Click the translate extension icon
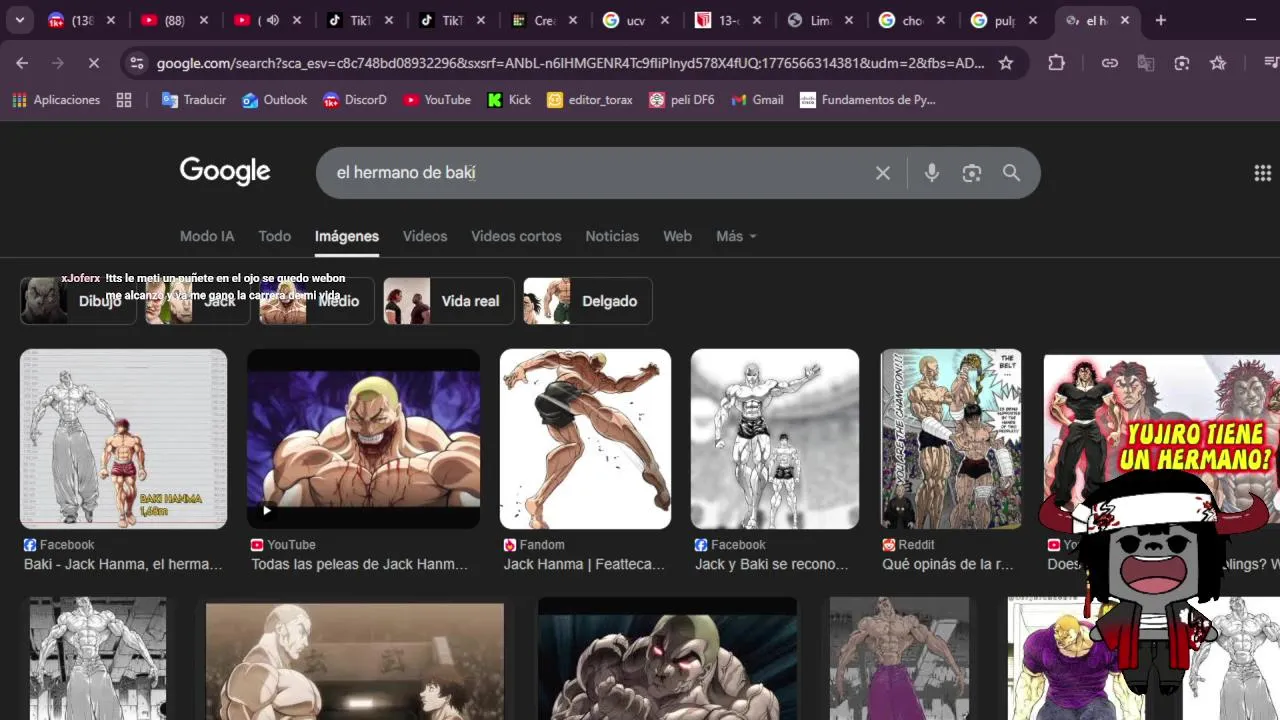The width and height of the screenshot is (1280, 720). pyautogui.click(x=1146, y=63)
